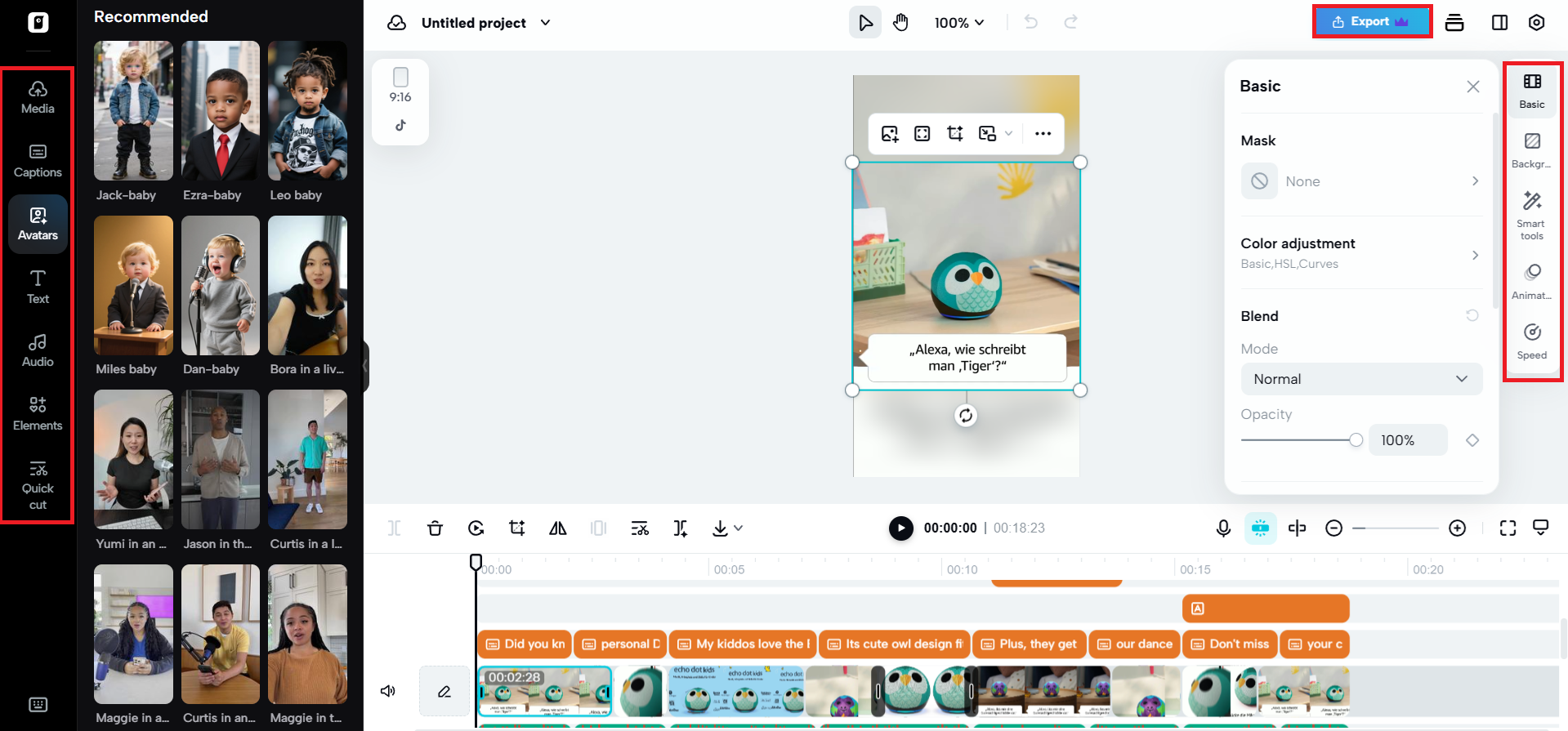Open the Speed properties tab
1568x731 pixels.
tap(1532, 341)
